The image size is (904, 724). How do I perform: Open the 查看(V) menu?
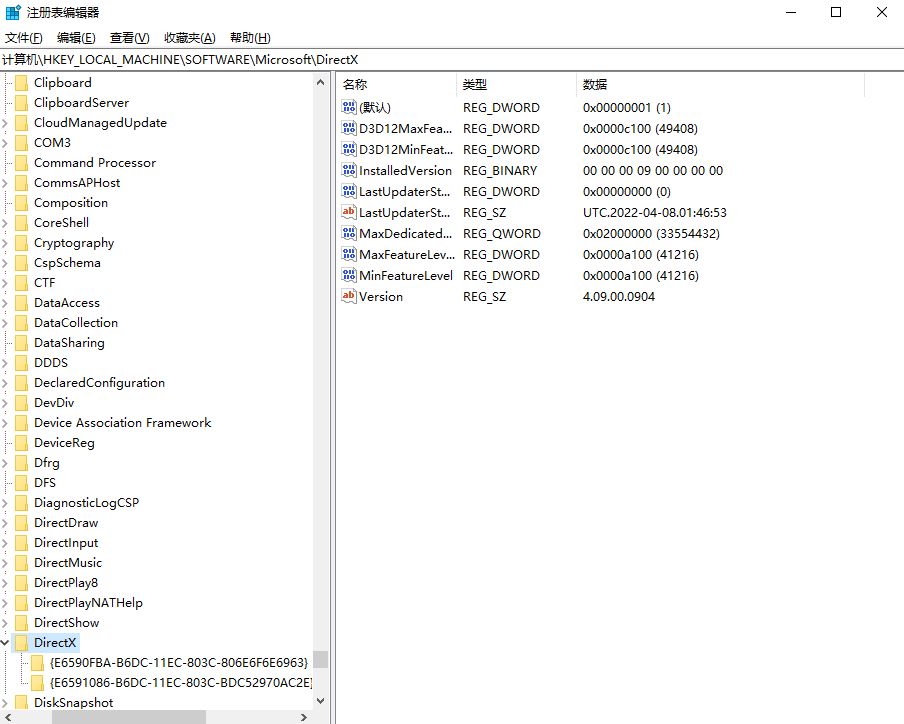(x=130, y=37)
